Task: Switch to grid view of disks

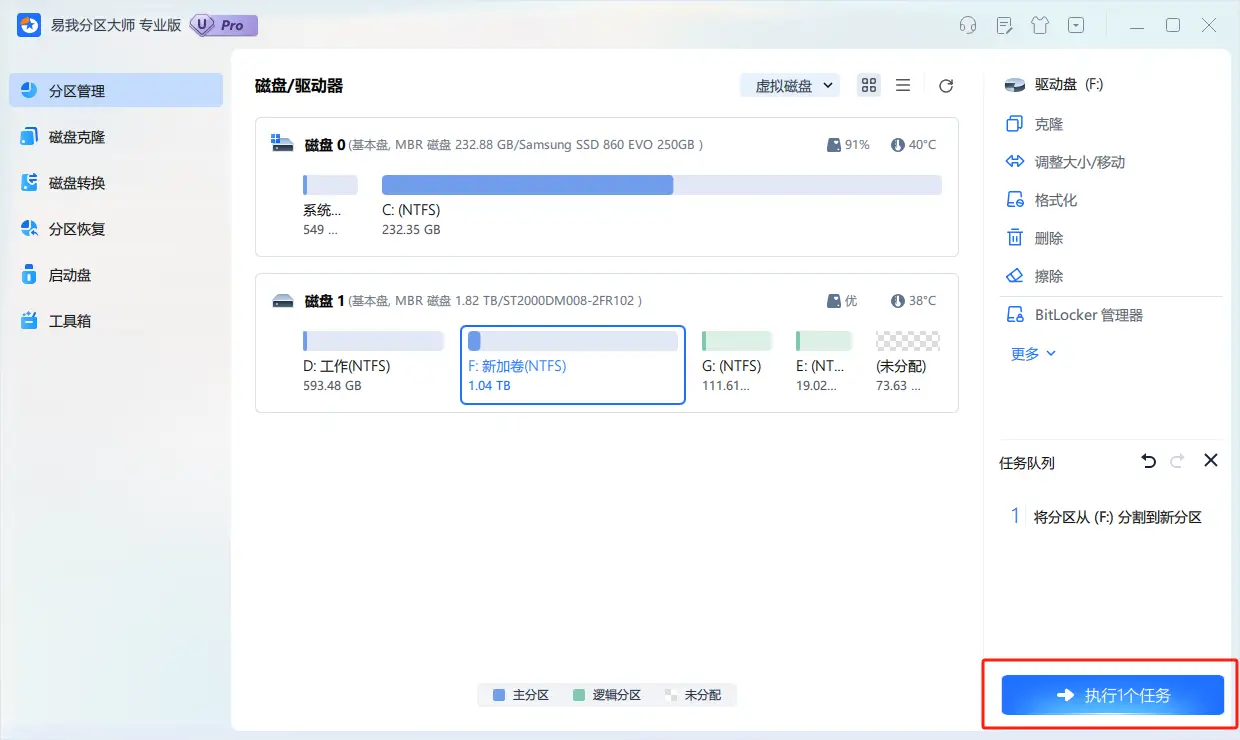Action: tap(868, 85)
